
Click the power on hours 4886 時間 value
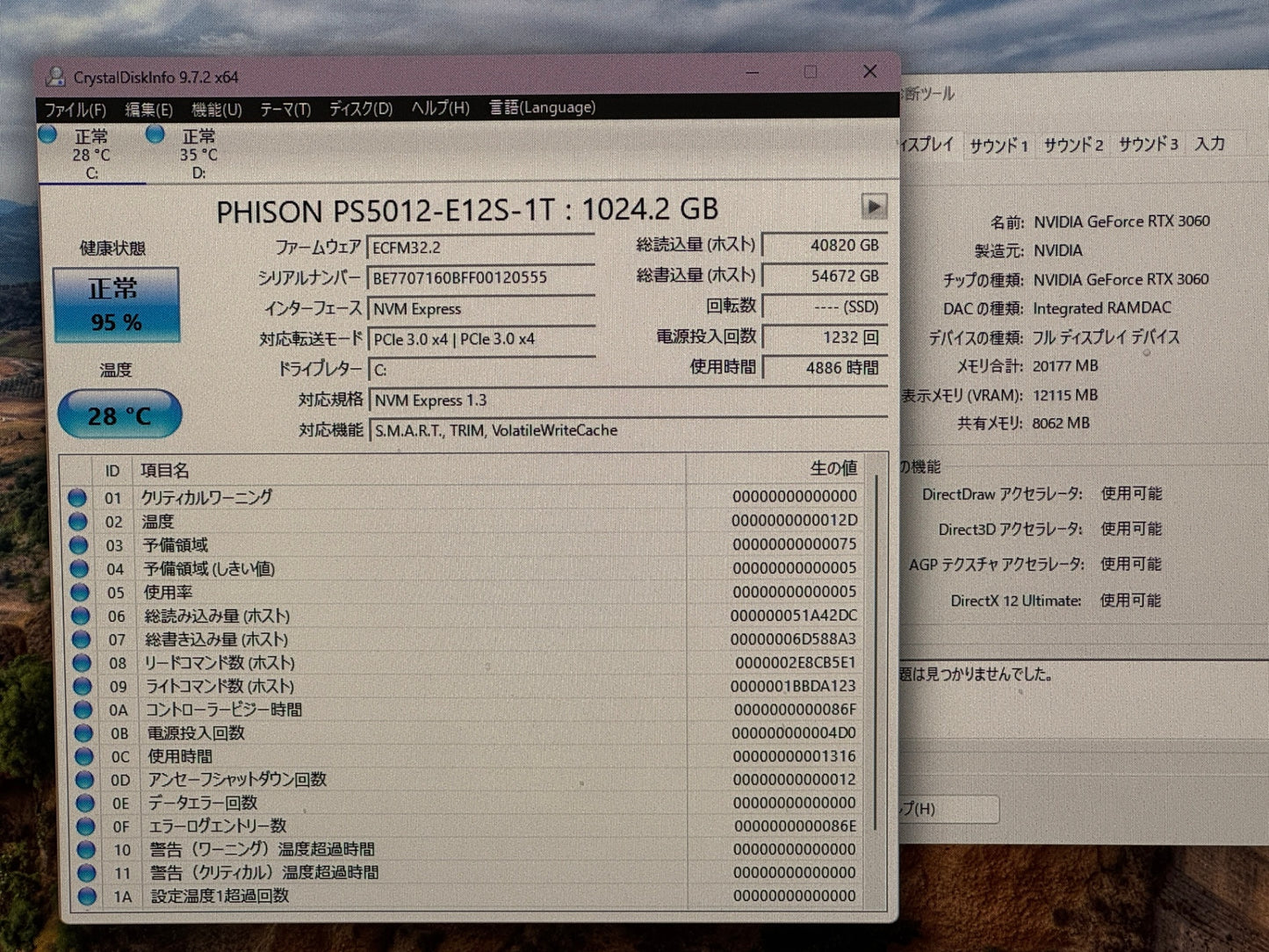tap(825, 368)
